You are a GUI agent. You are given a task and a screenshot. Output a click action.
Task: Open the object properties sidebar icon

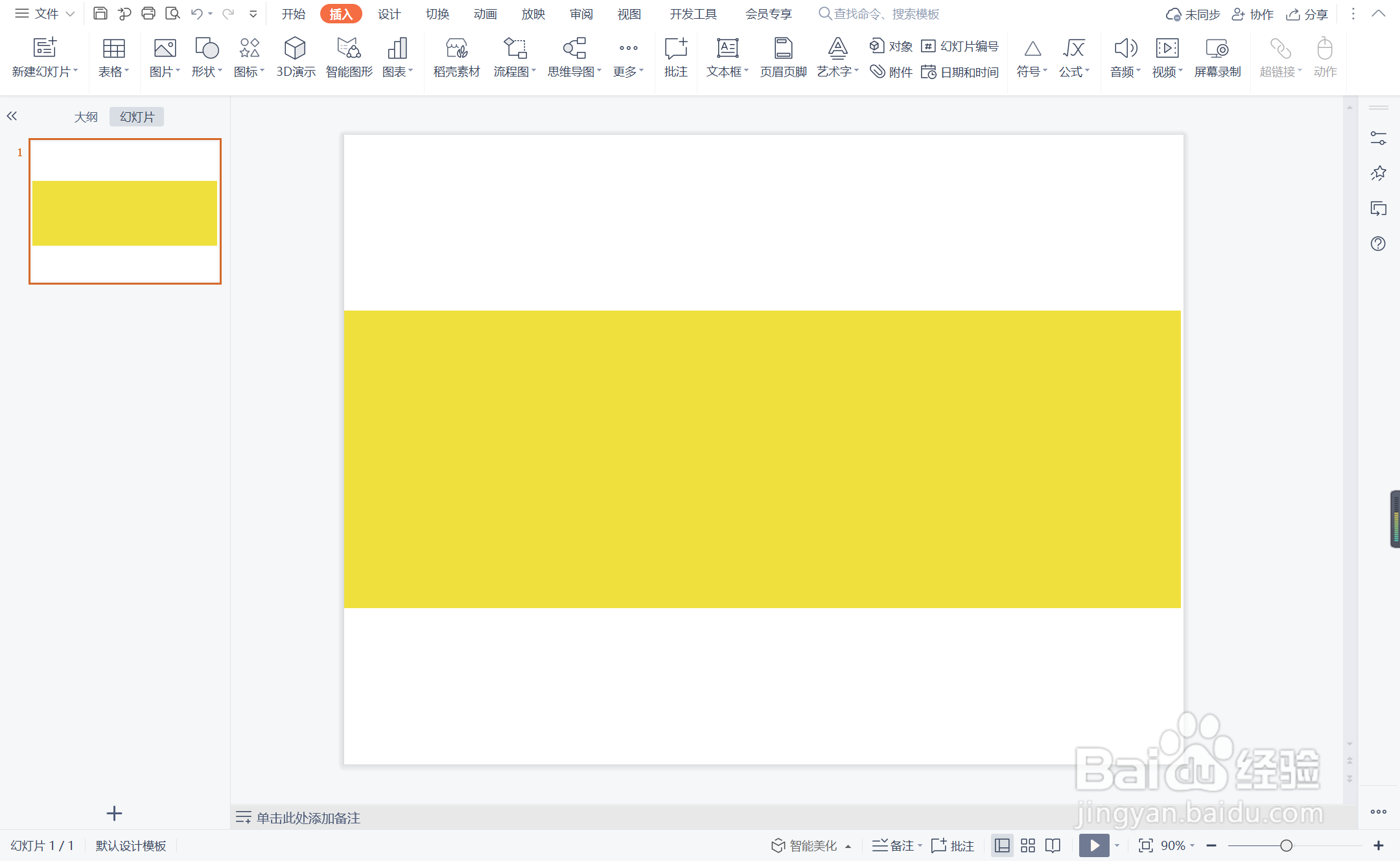pos(1378,138)
